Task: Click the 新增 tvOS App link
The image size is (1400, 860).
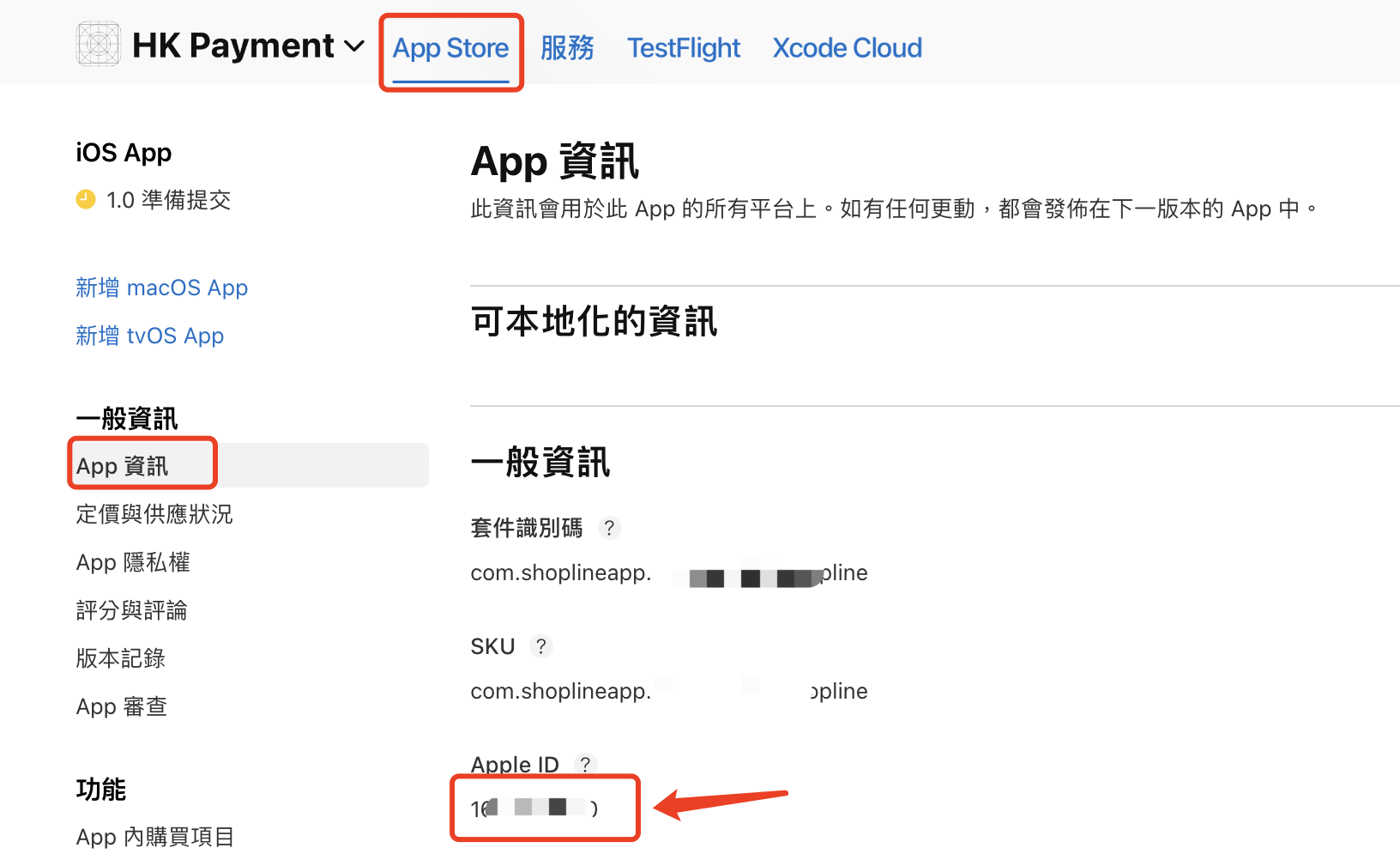Action: pyautogui.click(x=149, y=336)
